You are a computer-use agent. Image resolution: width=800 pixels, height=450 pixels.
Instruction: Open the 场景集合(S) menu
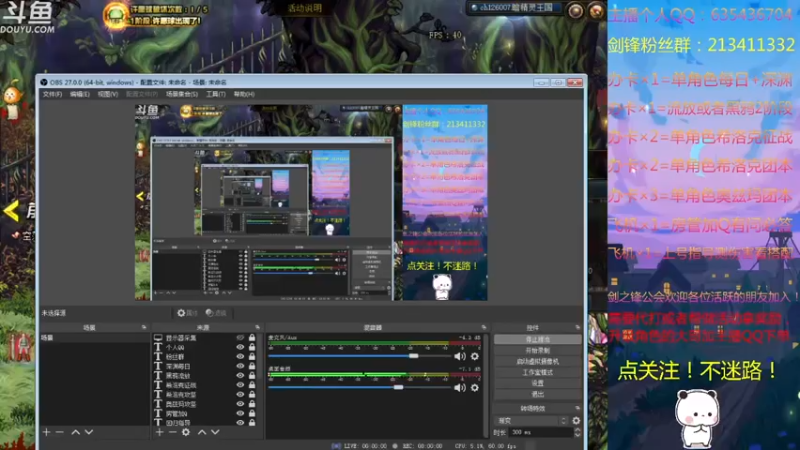(182, 94)
